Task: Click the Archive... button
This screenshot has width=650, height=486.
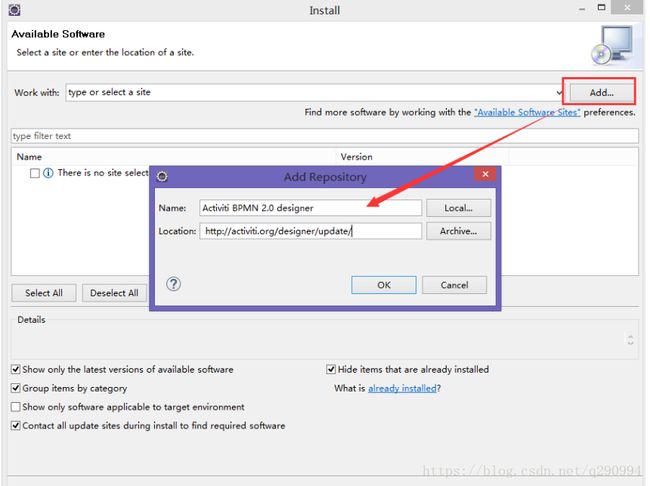Action: [x=458, y=231]
